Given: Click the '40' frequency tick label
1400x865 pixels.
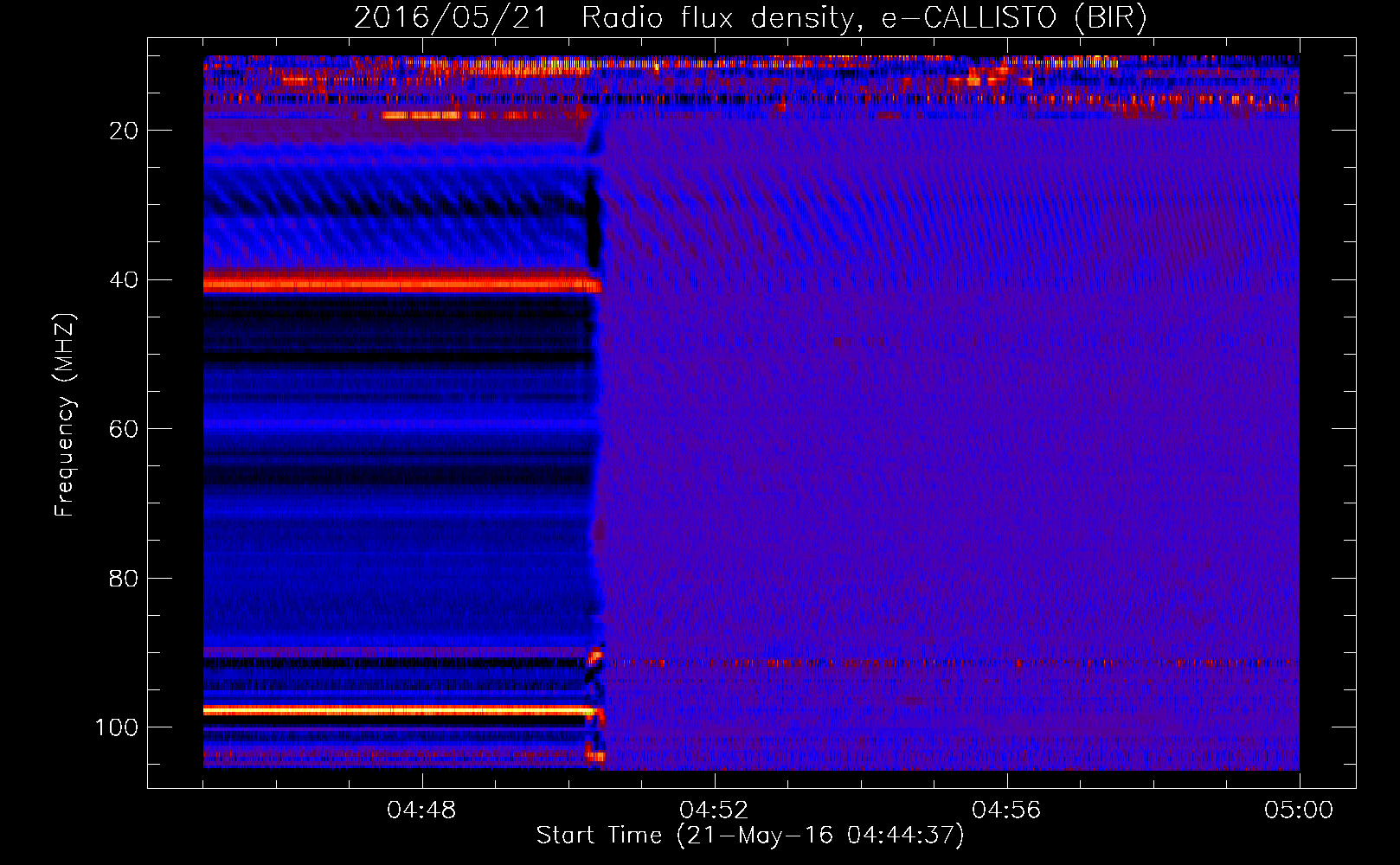Looking at the screenshot, I should click(x=124, y=280).
